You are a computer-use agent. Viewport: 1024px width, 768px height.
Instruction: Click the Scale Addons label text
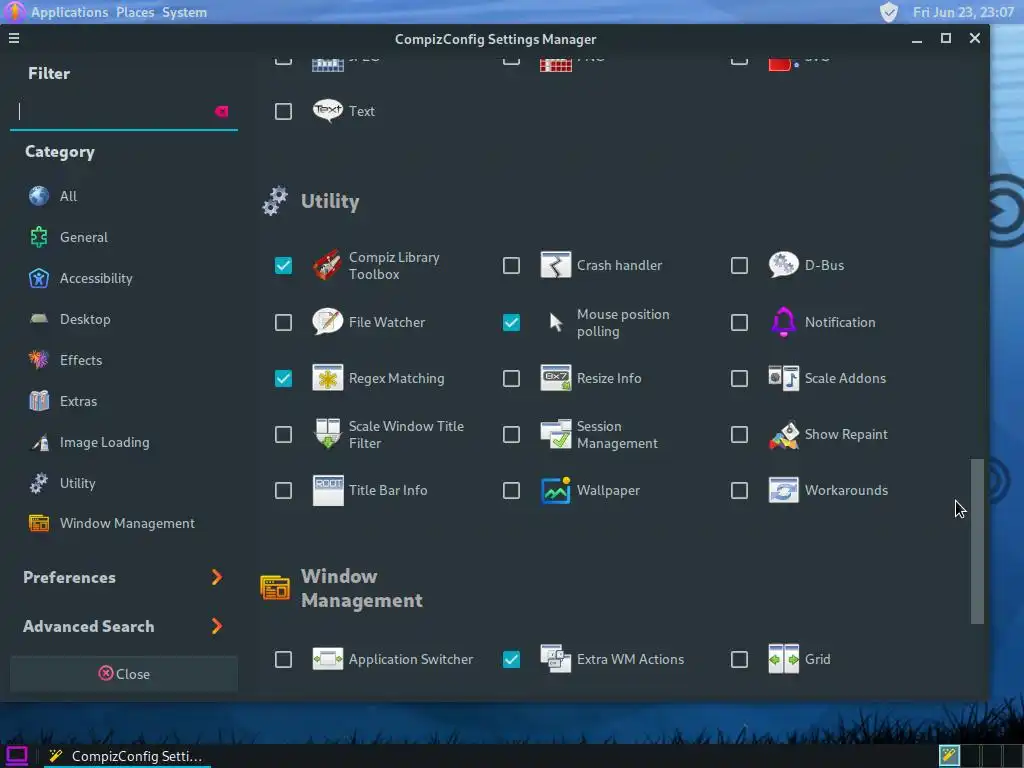coord(845,378)
